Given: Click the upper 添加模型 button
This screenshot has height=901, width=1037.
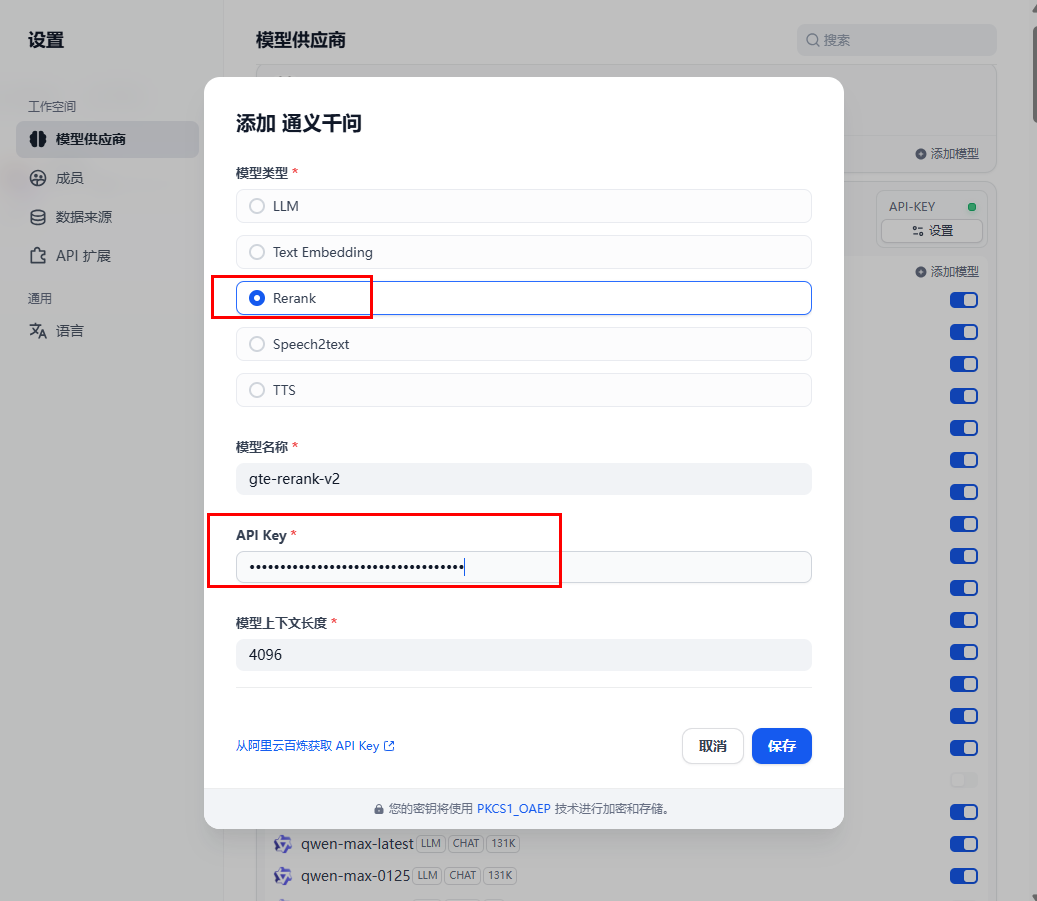Looking at the screenshot, I should [947, 153].
